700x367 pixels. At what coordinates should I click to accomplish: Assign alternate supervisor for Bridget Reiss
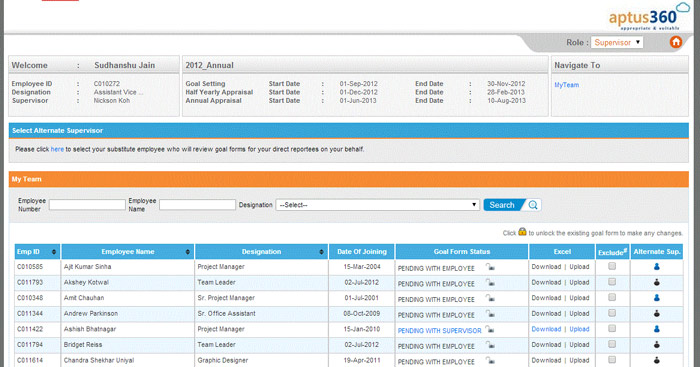[x=656, y=345]
